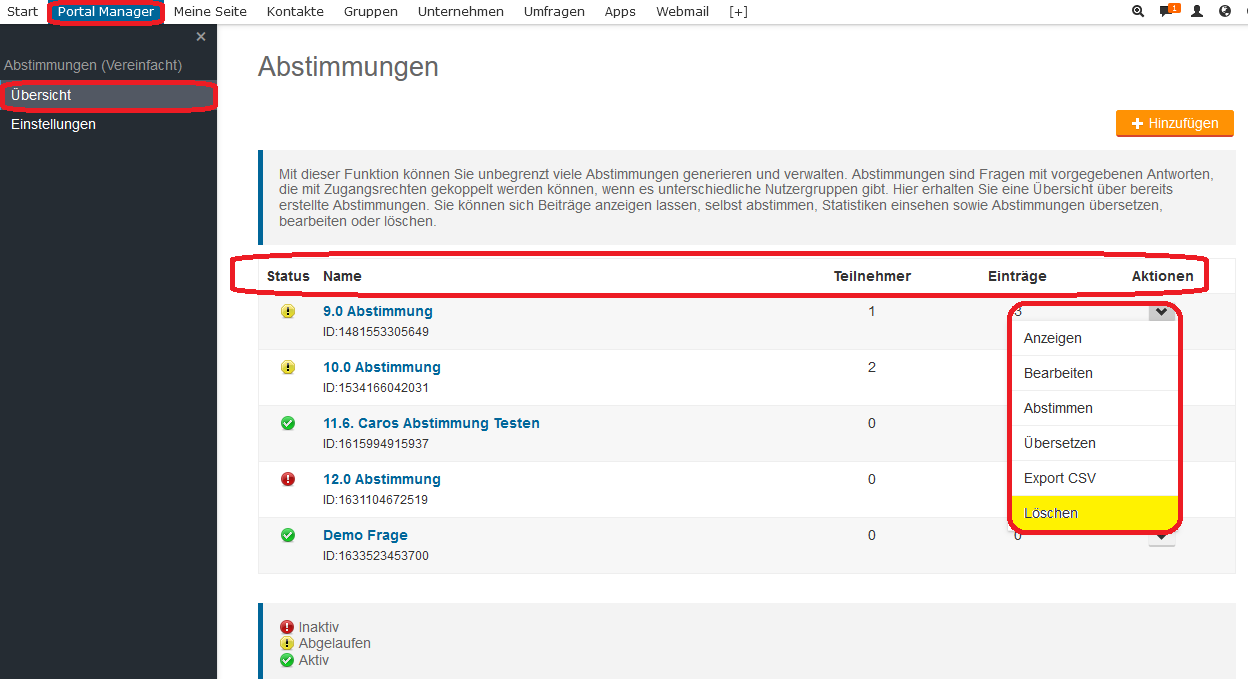Open the chat messages icon with badge

[1168, 11]
